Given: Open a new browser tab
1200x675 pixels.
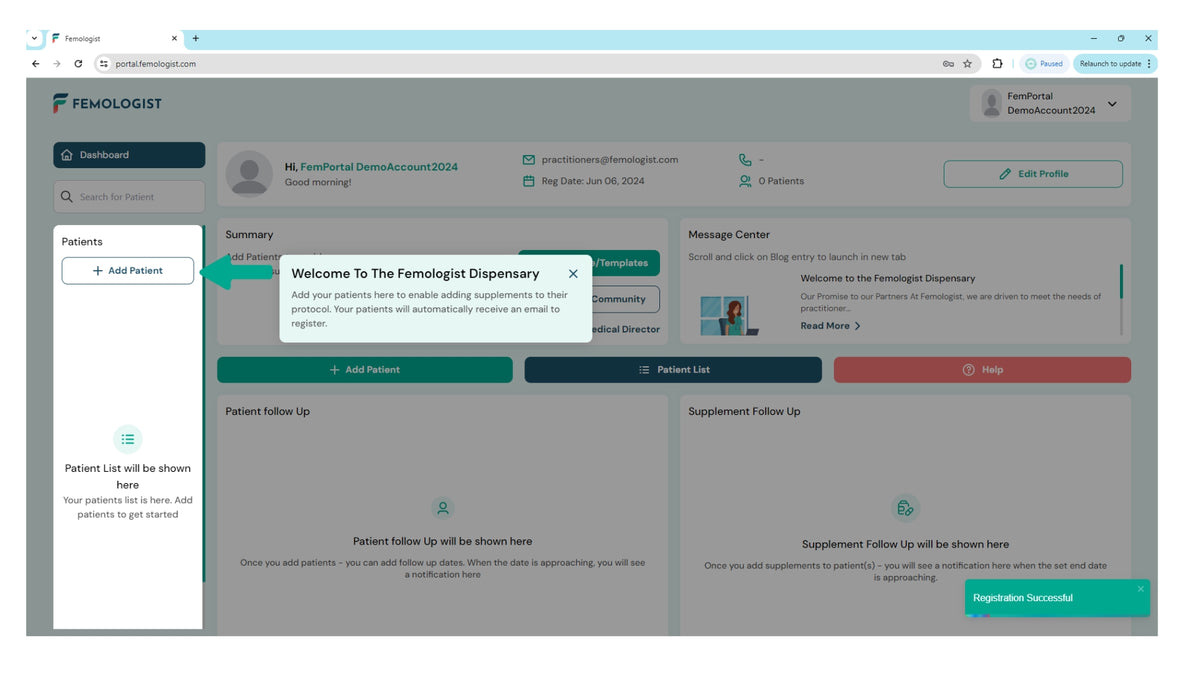Looking at the screenshot, I should coord(196,39).
